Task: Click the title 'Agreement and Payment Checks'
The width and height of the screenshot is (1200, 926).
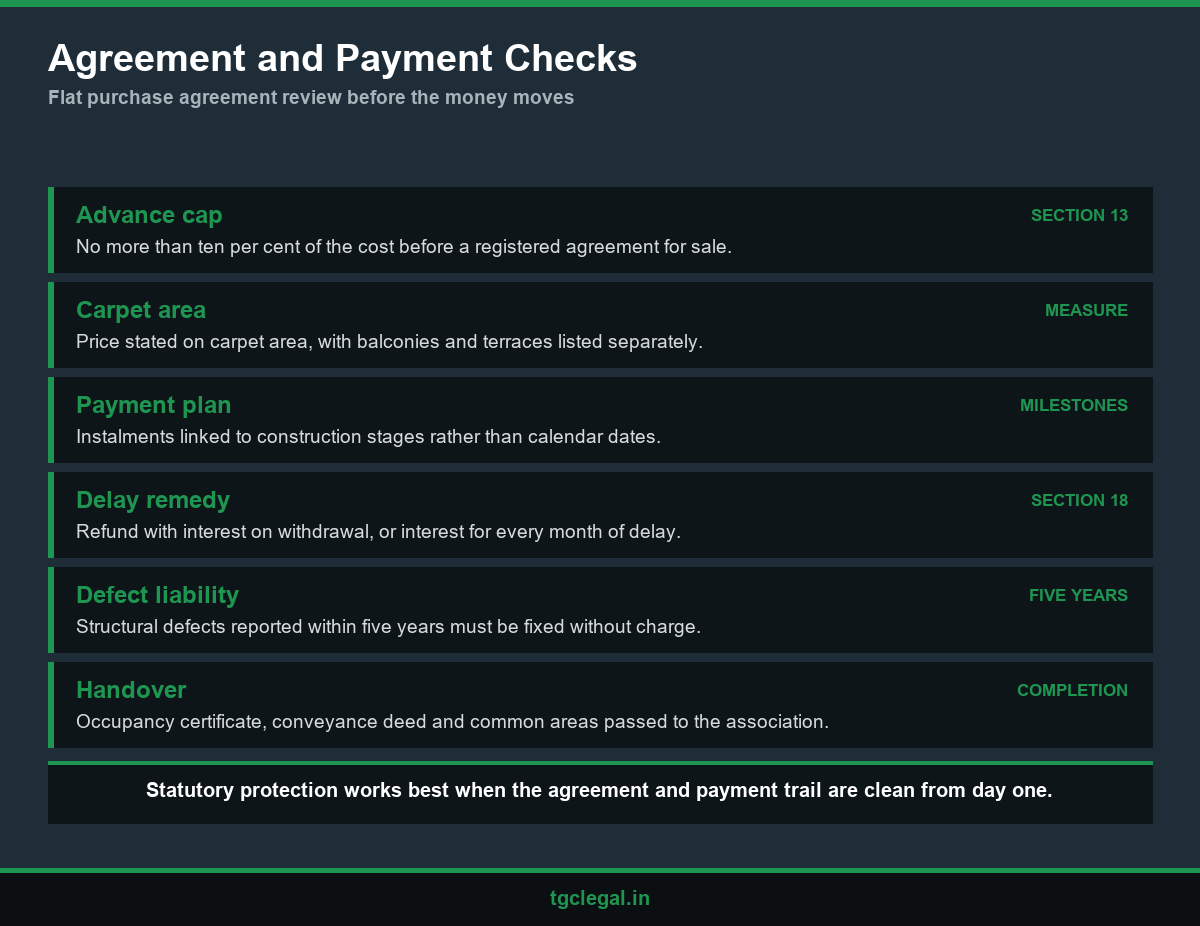Action: click(x=342, y=59)
